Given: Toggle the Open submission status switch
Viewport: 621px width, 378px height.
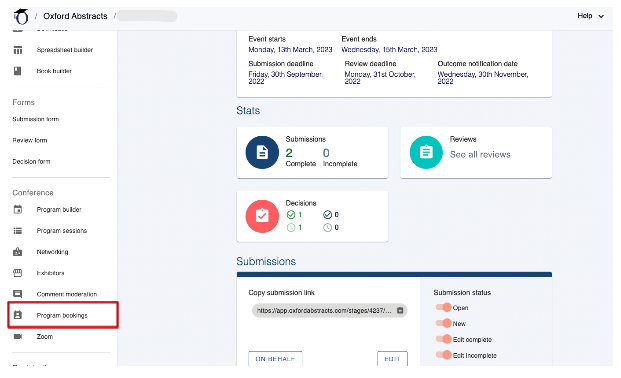Looking at the screenshot, I should 444,307.
